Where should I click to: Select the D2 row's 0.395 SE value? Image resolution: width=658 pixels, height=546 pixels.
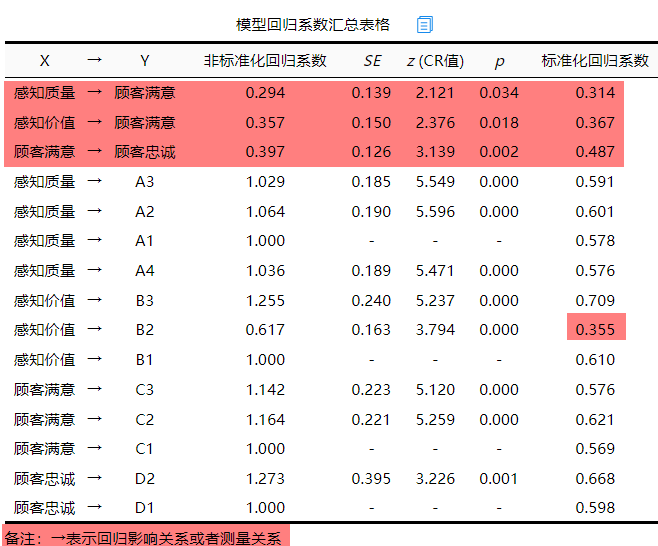click(x=372, y=478)
